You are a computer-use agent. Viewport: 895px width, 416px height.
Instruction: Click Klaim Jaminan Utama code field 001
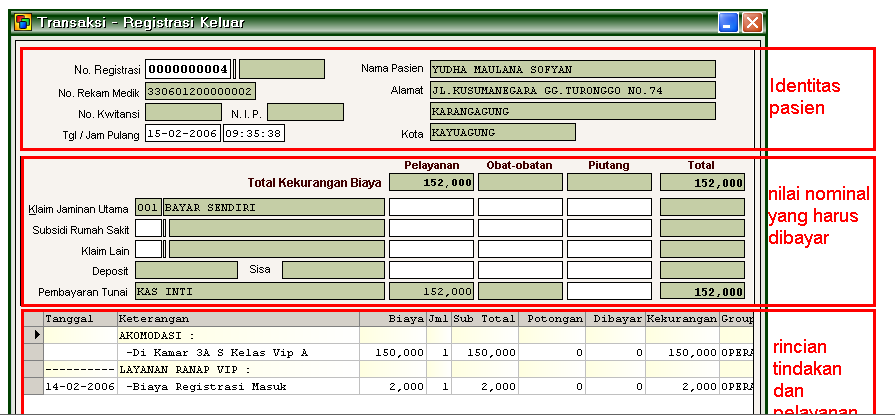coord(148,207)
